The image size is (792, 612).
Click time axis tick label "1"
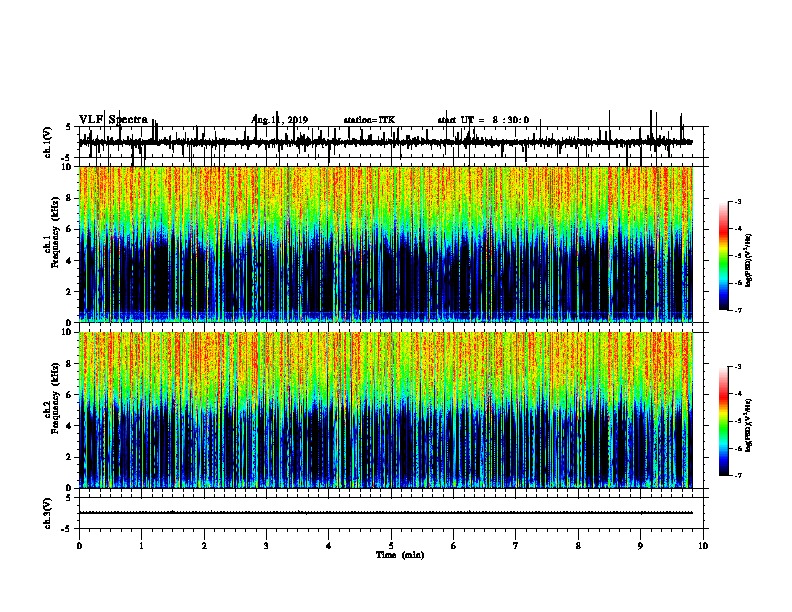[142, 546]
